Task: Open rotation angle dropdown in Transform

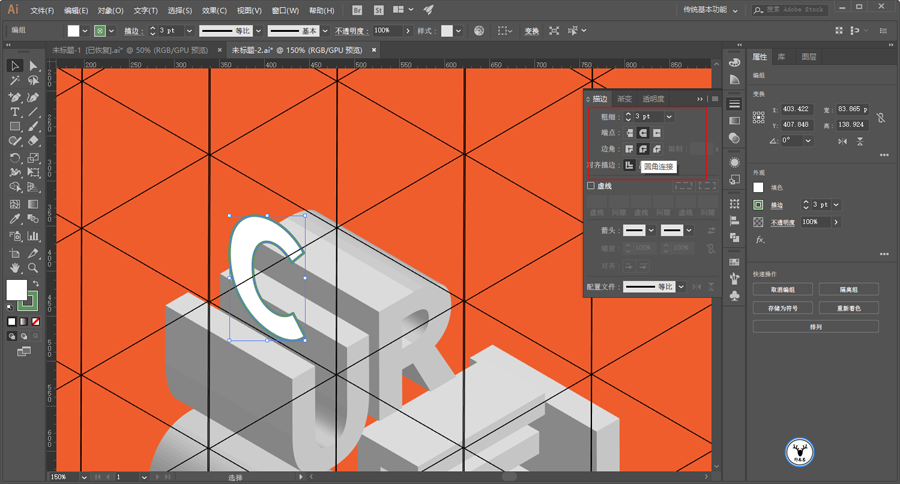Action: (808, 141)
